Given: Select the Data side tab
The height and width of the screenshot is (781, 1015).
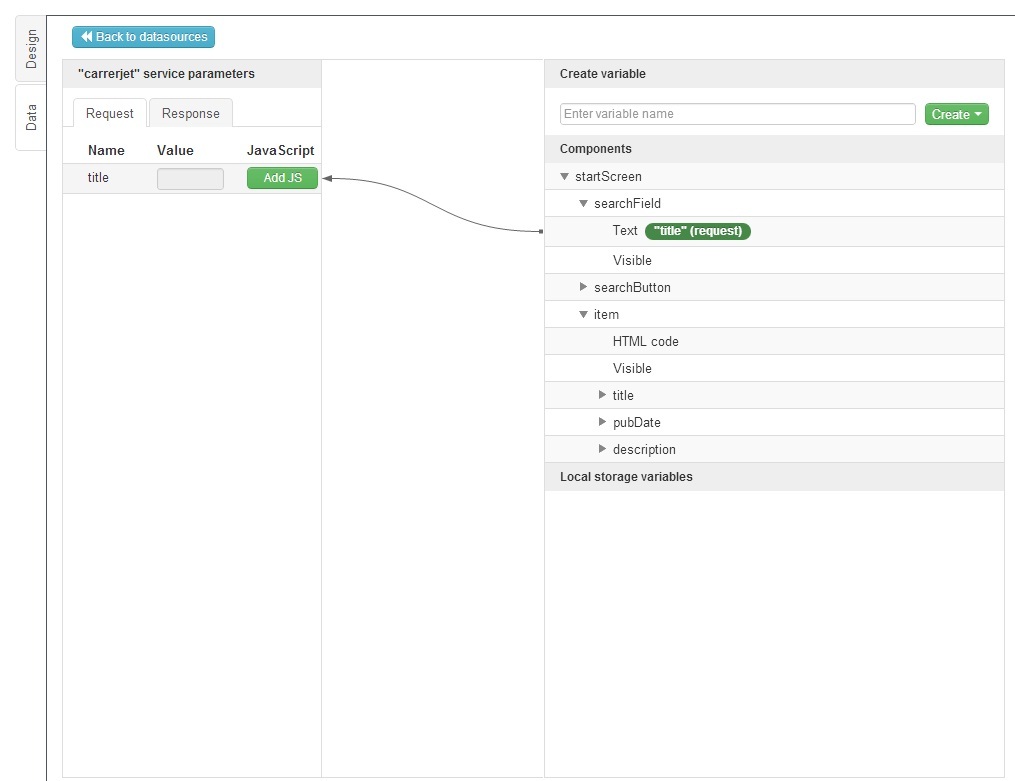Looking at the screenshot, I should click(31, 117).
